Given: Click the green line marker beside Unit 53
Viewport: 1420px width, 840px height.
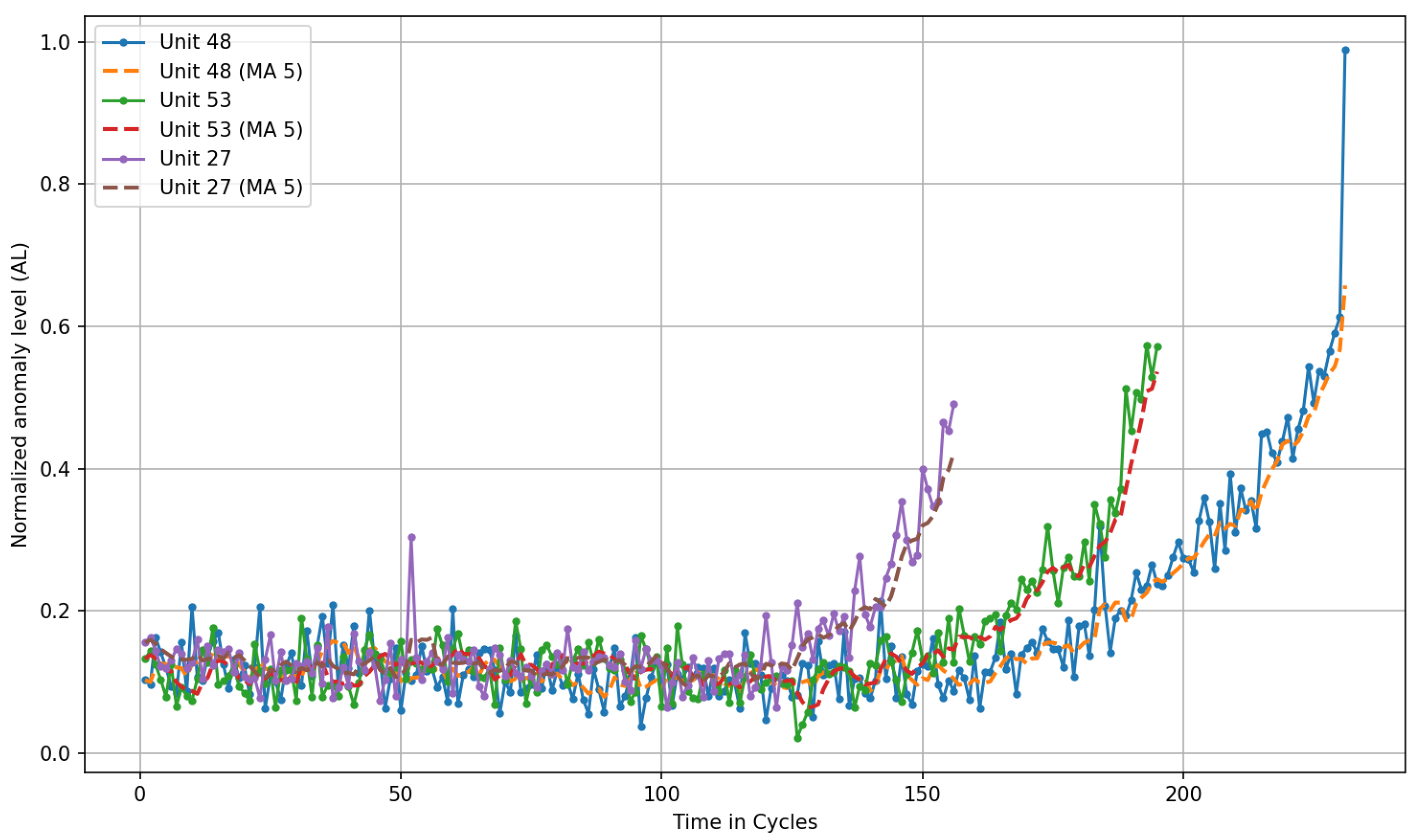Looking at the screenshot, I should coord(123,101).
